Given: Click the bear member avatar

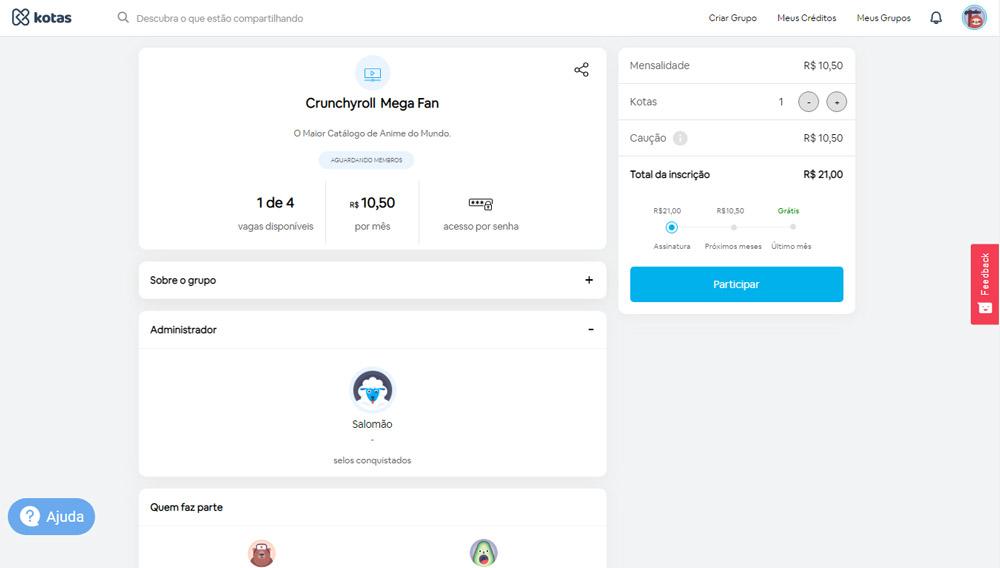Looking at the screenshot, I should (261, 553).
